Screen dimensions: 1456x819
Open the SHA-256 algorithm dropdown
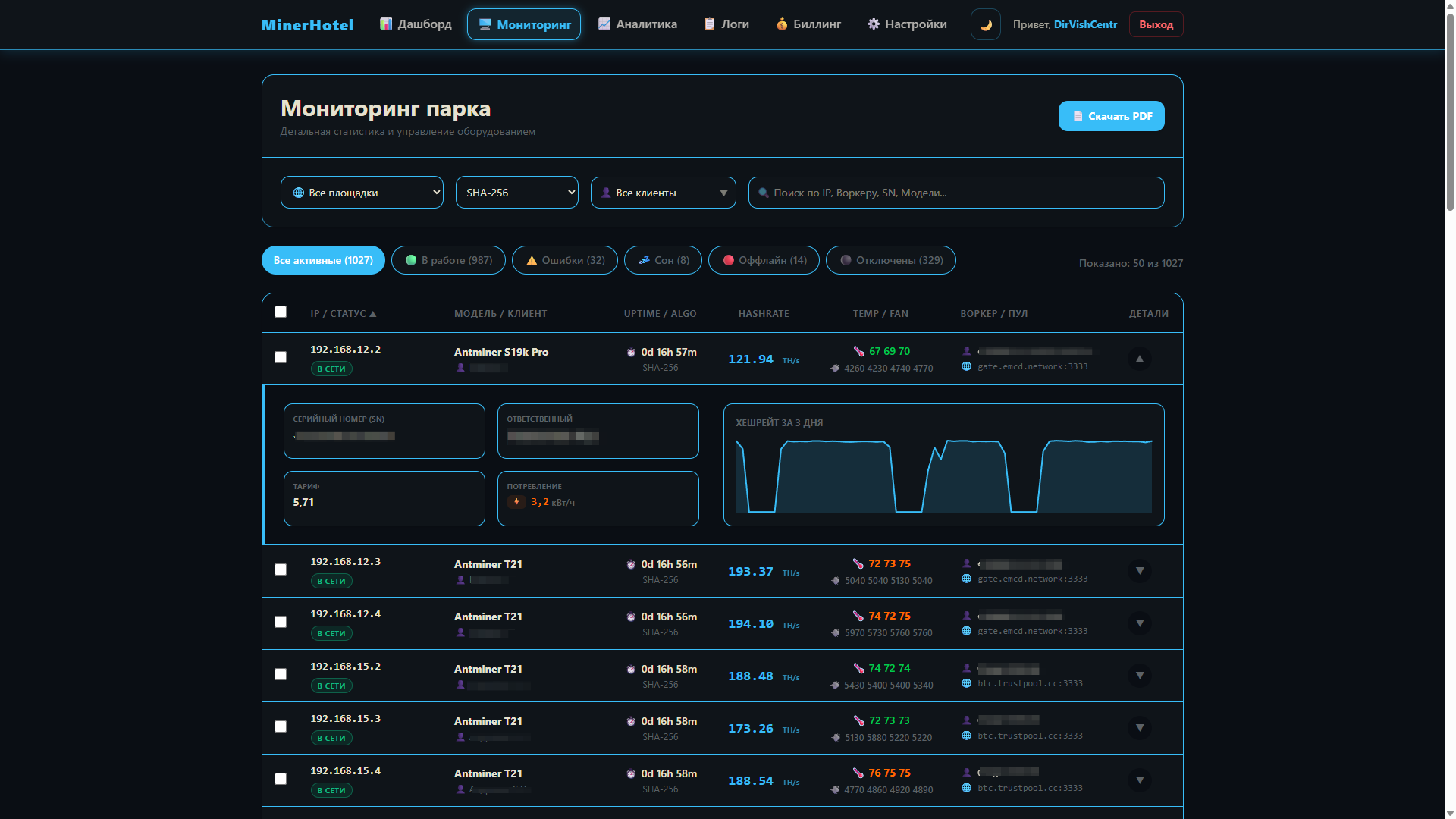[516, 193]
